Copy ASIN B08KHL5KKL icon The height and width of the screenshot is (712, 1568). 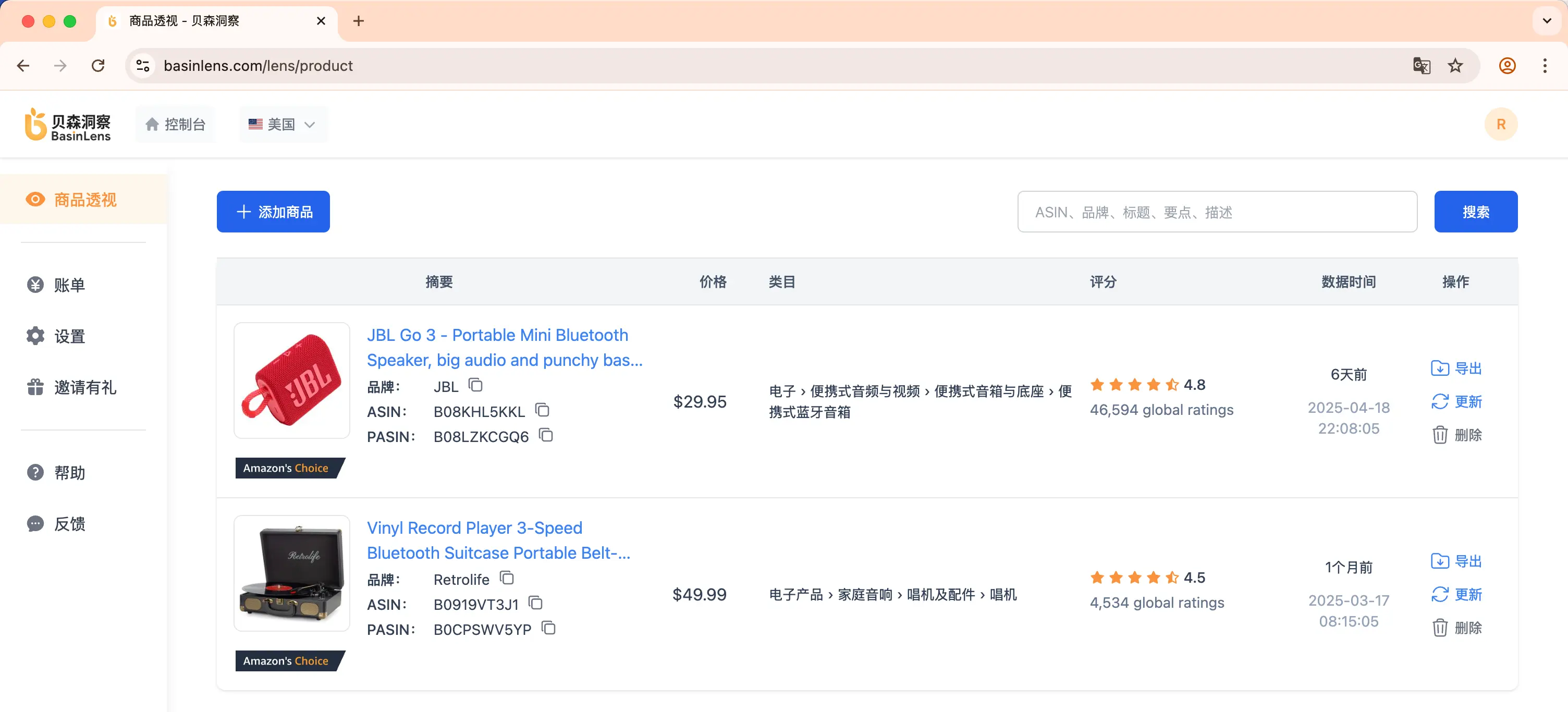(542, 410)
